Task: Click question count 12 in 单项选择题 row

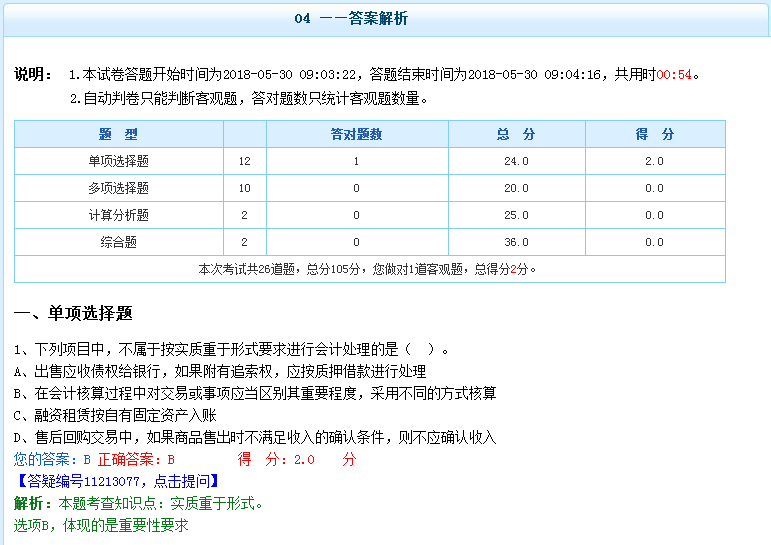Action: 244,161
